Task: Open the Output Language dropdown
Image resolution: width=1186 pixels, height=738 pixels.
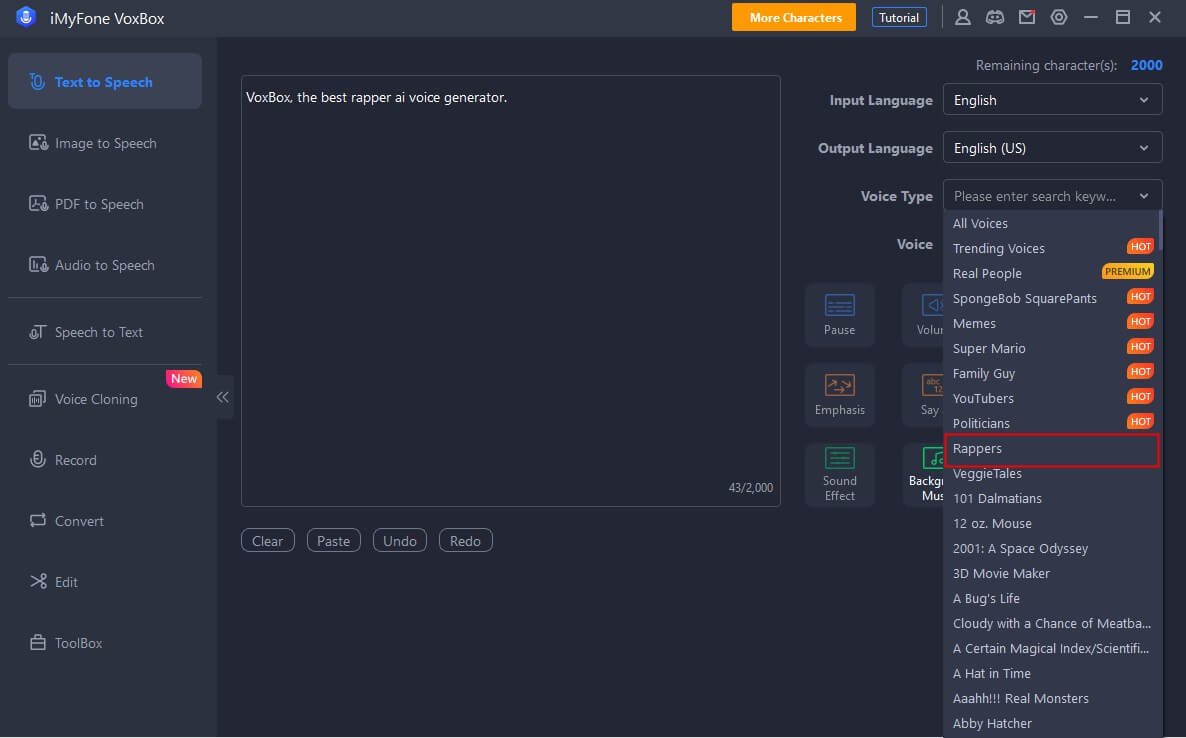Action: [x=1052, y=148]
